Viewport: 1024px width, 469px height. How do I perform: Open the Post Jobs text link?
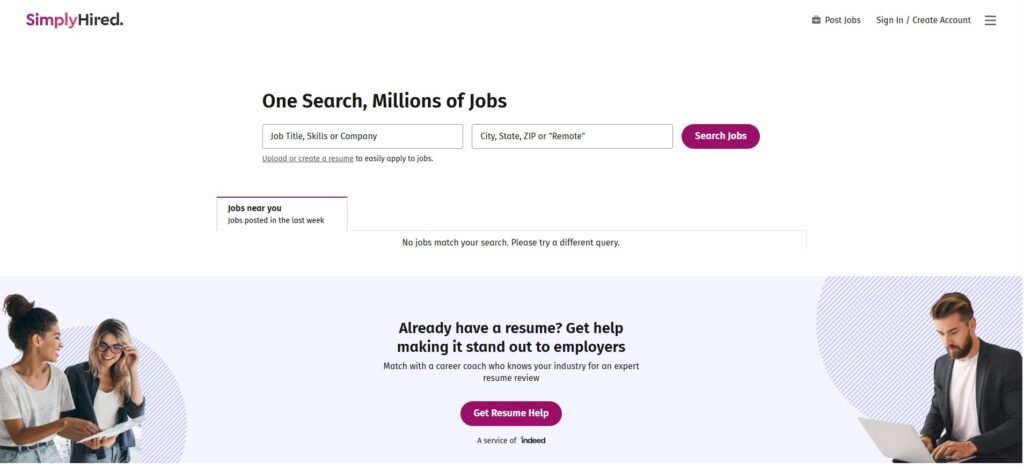tap(842, 20)
